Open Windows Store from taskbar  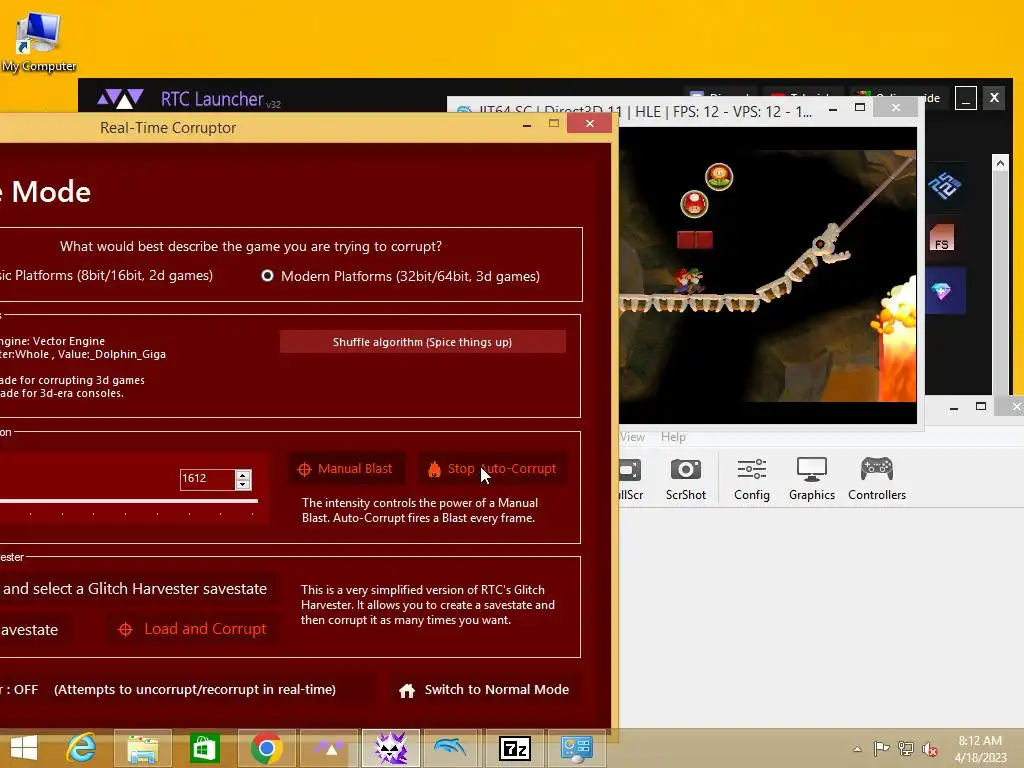(204, 748)
